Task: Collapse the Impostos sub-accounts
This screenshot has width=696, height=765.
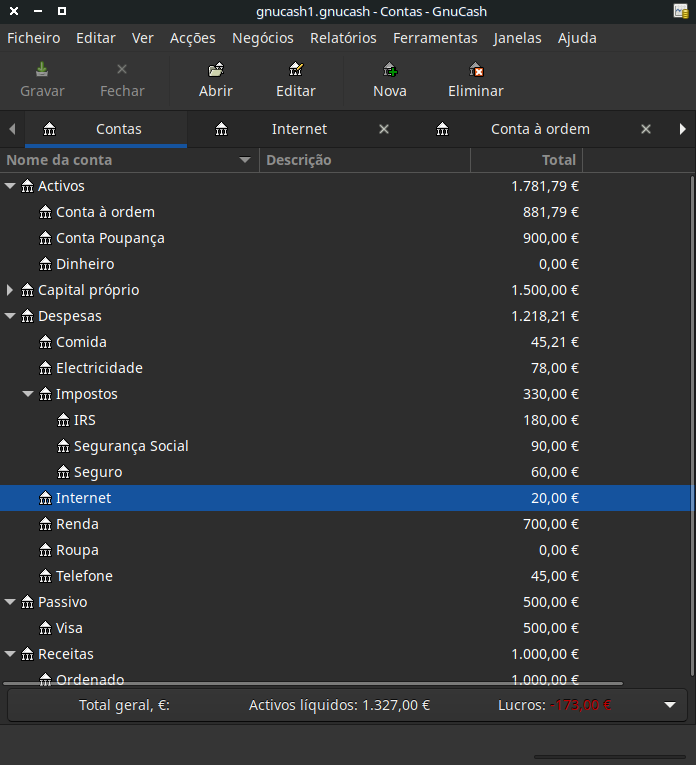Action: pos(28,394)
